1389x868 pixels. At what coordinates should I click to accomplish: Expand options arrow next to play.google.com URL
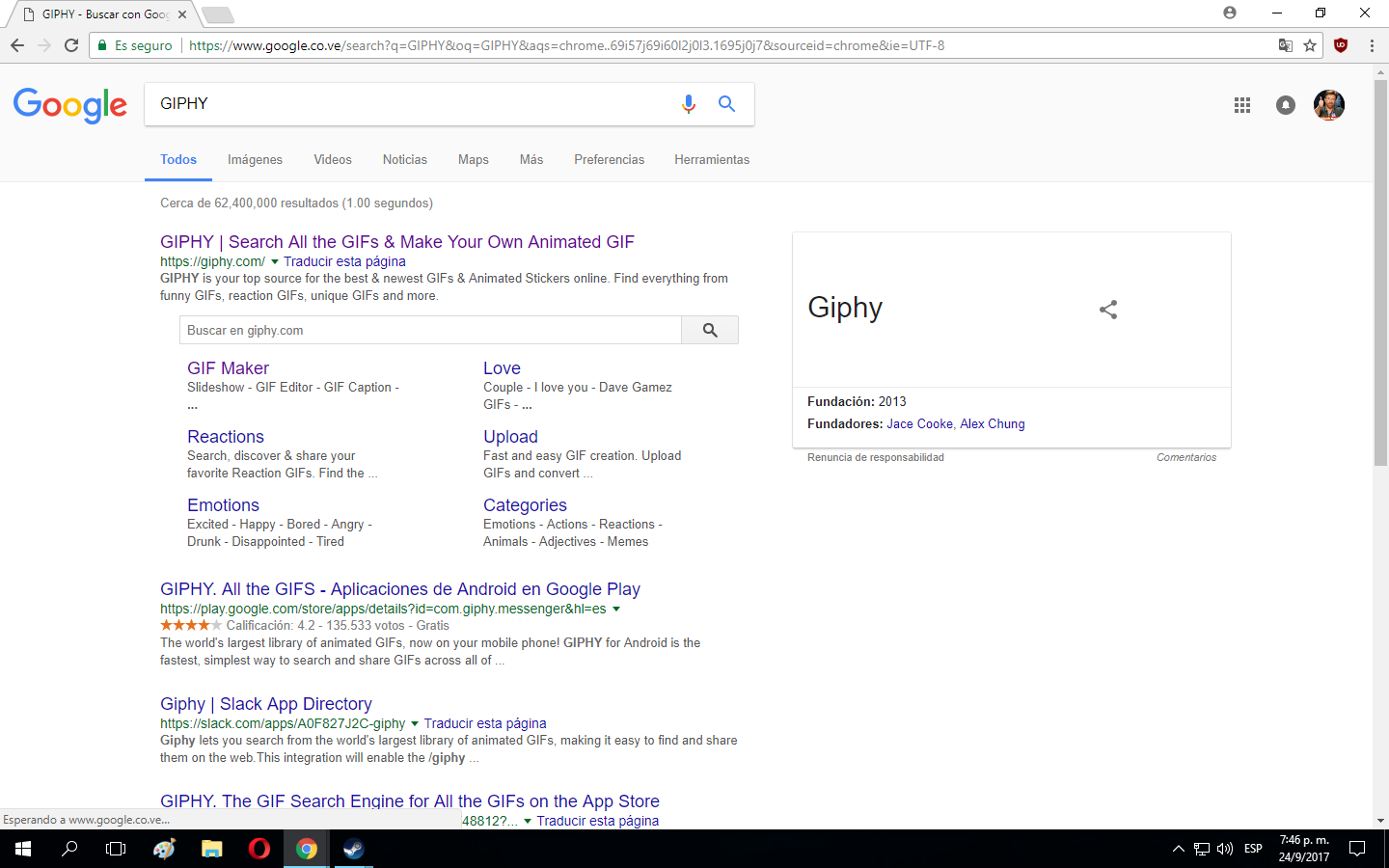(x=616, y=610)
